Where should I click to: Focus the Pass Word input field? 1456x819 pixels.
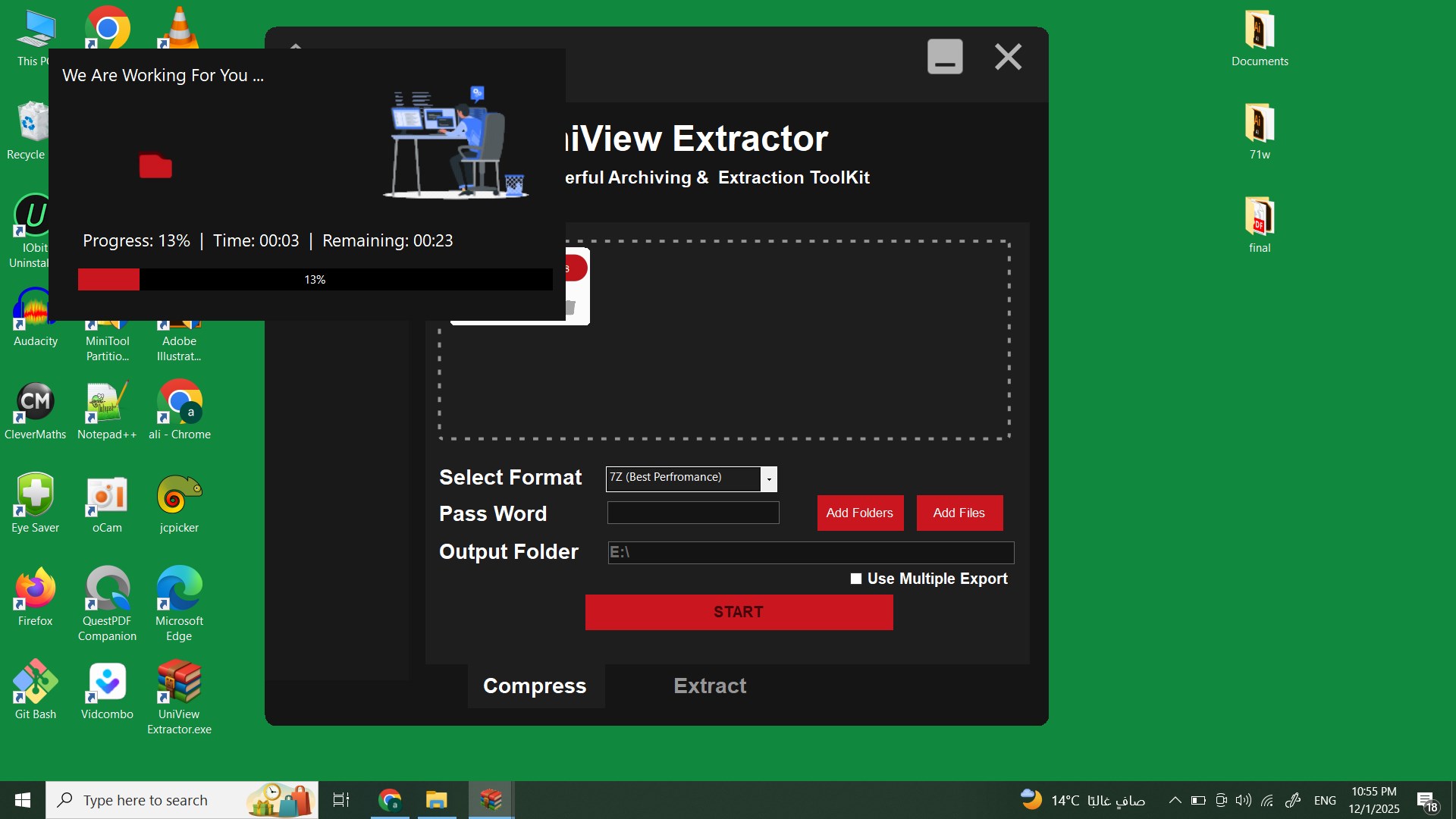click(692, 513)
